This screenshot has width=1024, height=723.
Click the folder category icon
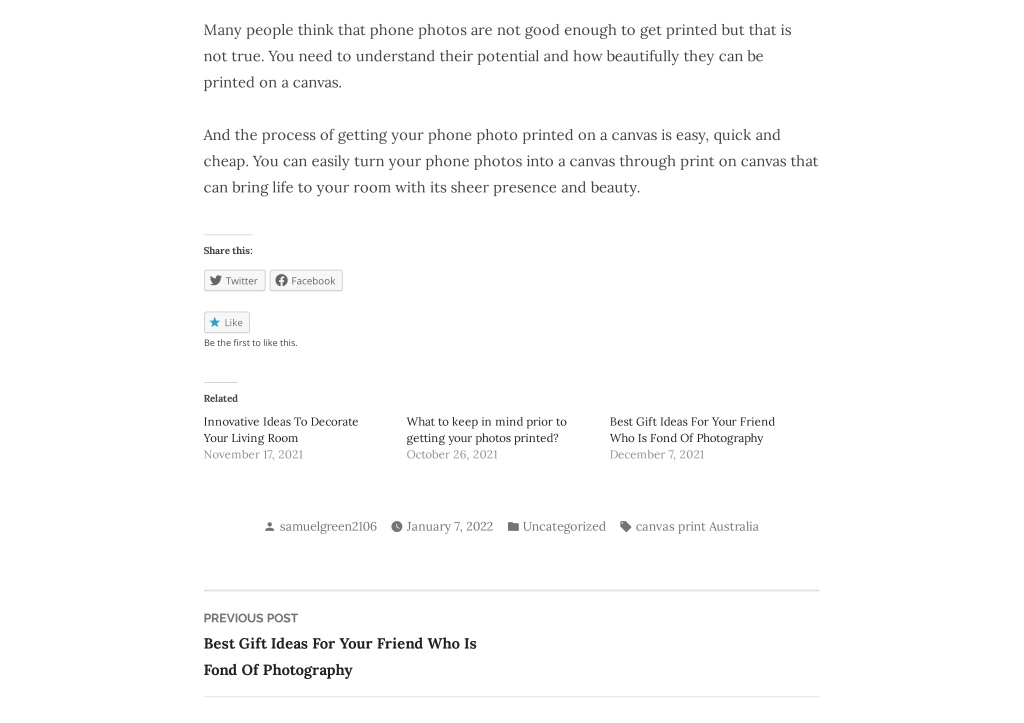[x=513, y=526]
